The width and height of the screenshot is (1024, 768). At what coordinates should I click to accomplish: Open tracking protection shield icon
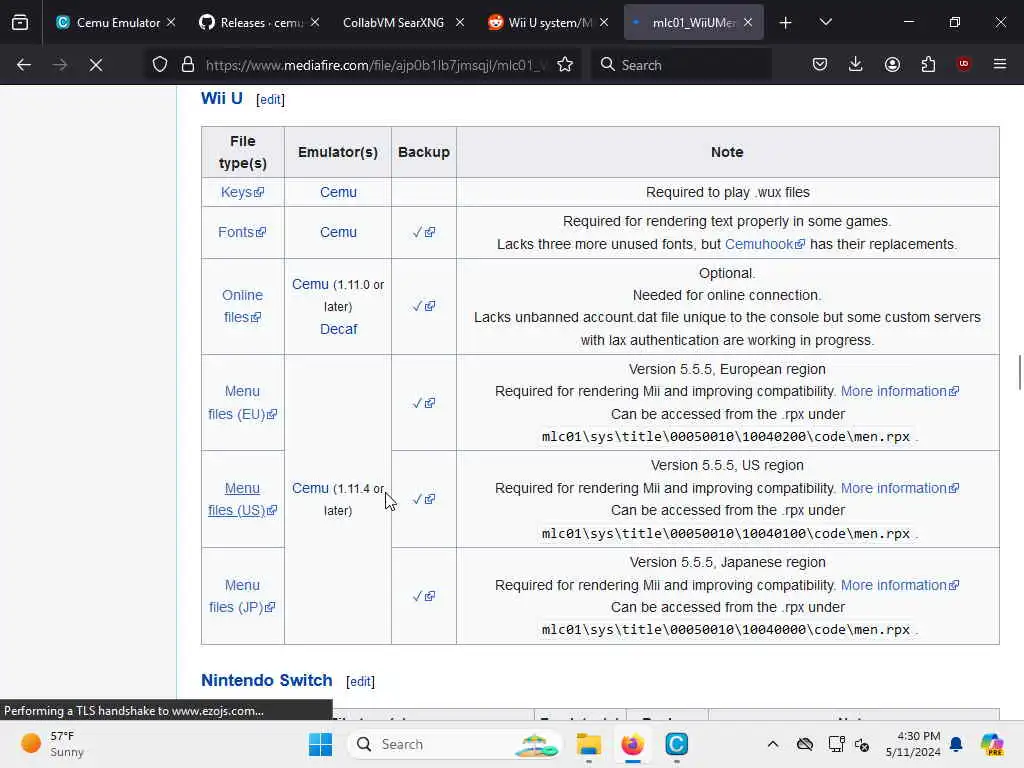click(x=160, y=65)
